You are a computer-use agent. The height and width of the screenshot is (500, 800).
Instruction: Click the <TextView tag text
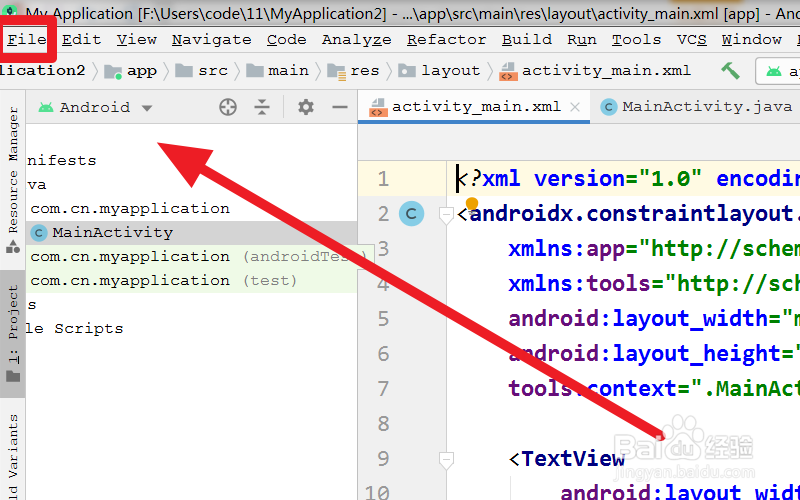566,459
